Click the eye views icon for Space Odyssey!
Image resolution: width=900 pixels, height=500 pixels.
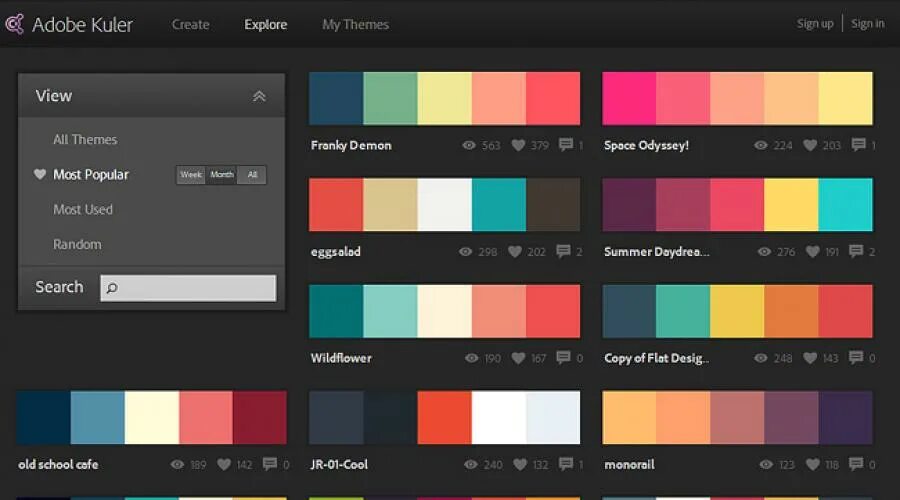pos(761,145)
